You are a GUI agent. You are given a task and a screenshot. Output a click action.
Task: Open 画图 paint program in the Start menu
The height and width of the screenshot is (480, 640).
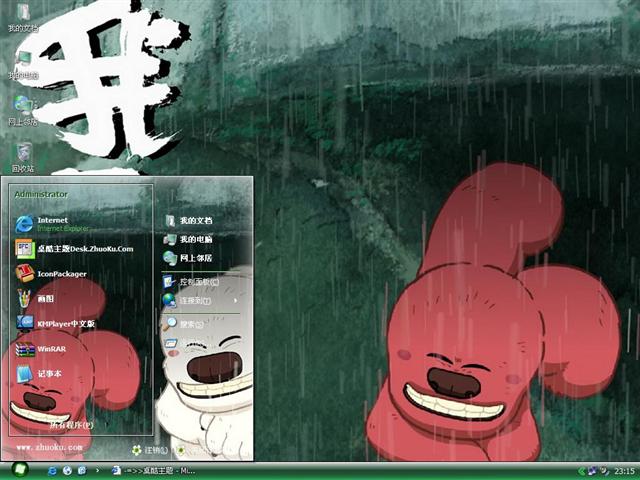click(x=35, y=298)
